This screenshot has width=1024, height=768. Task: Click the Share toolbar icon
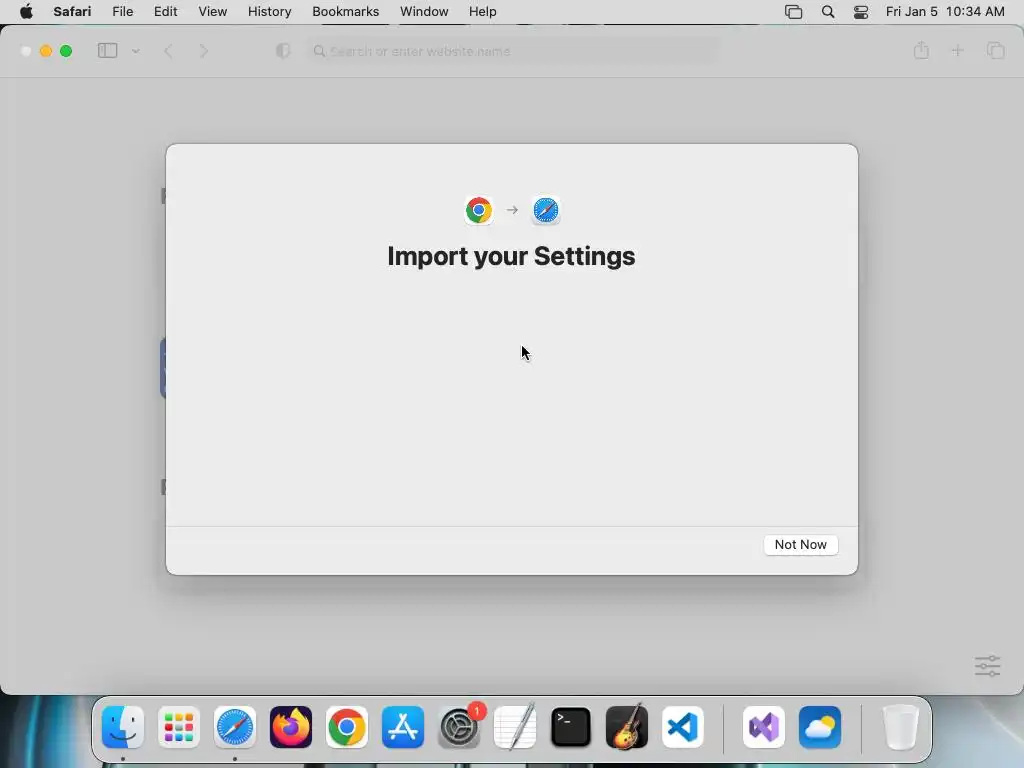921,50
